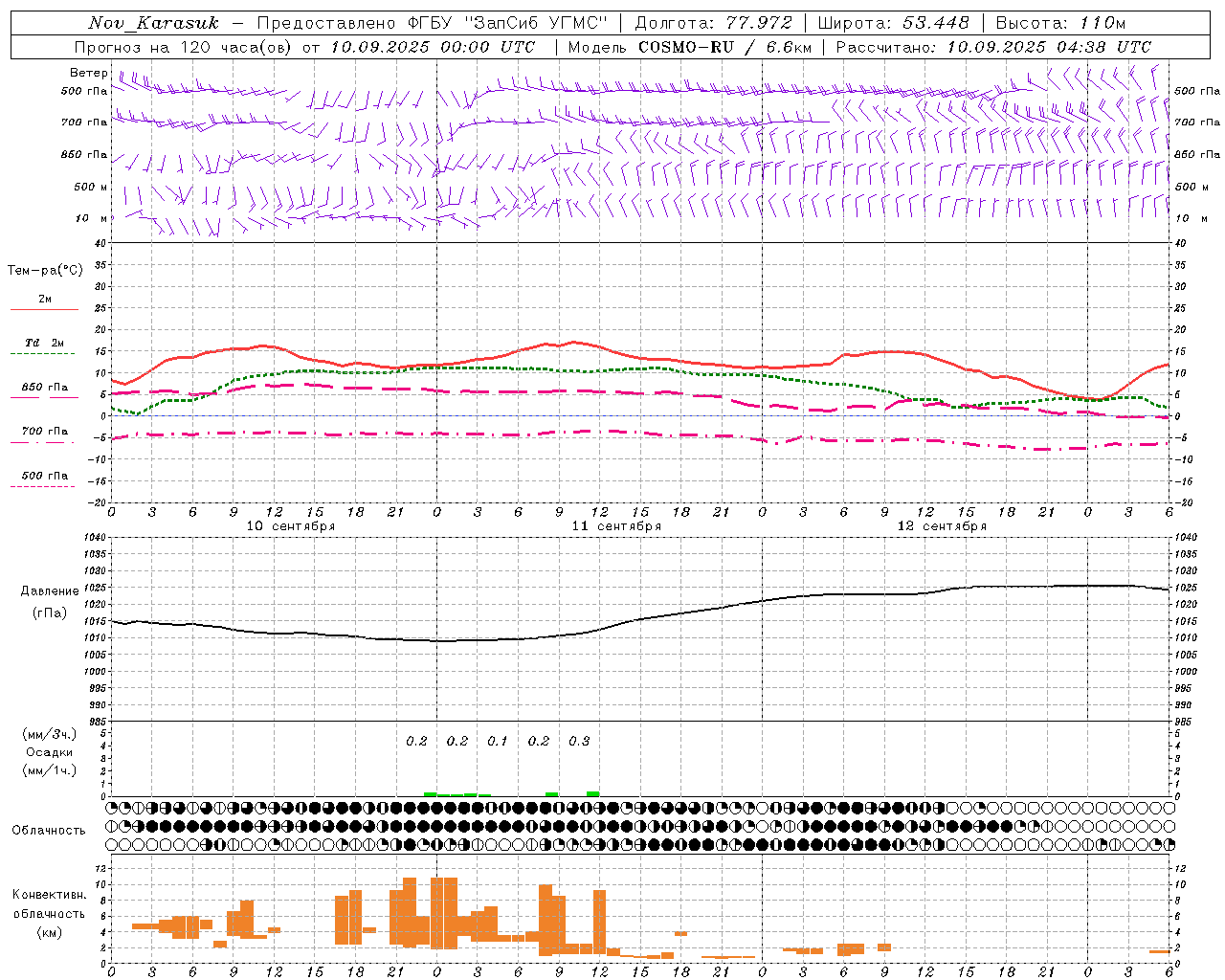Click the left 500 гПа wind level label

pos(84,92)
